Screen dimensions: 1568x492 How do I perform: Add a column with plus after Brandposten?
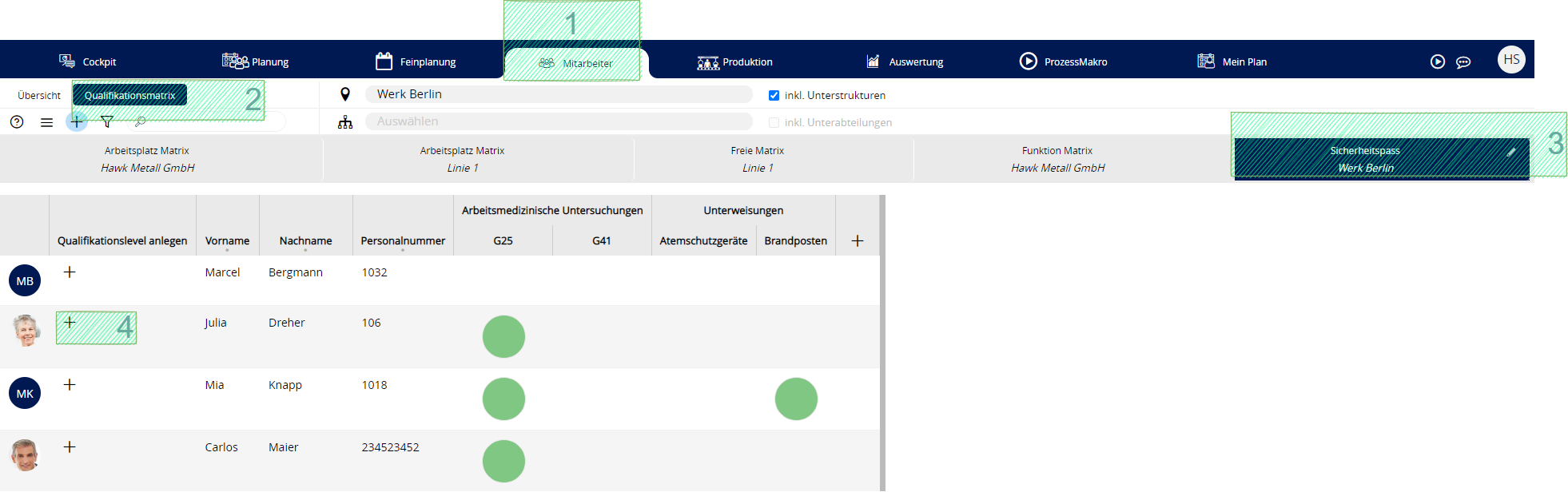click(858, 240)
